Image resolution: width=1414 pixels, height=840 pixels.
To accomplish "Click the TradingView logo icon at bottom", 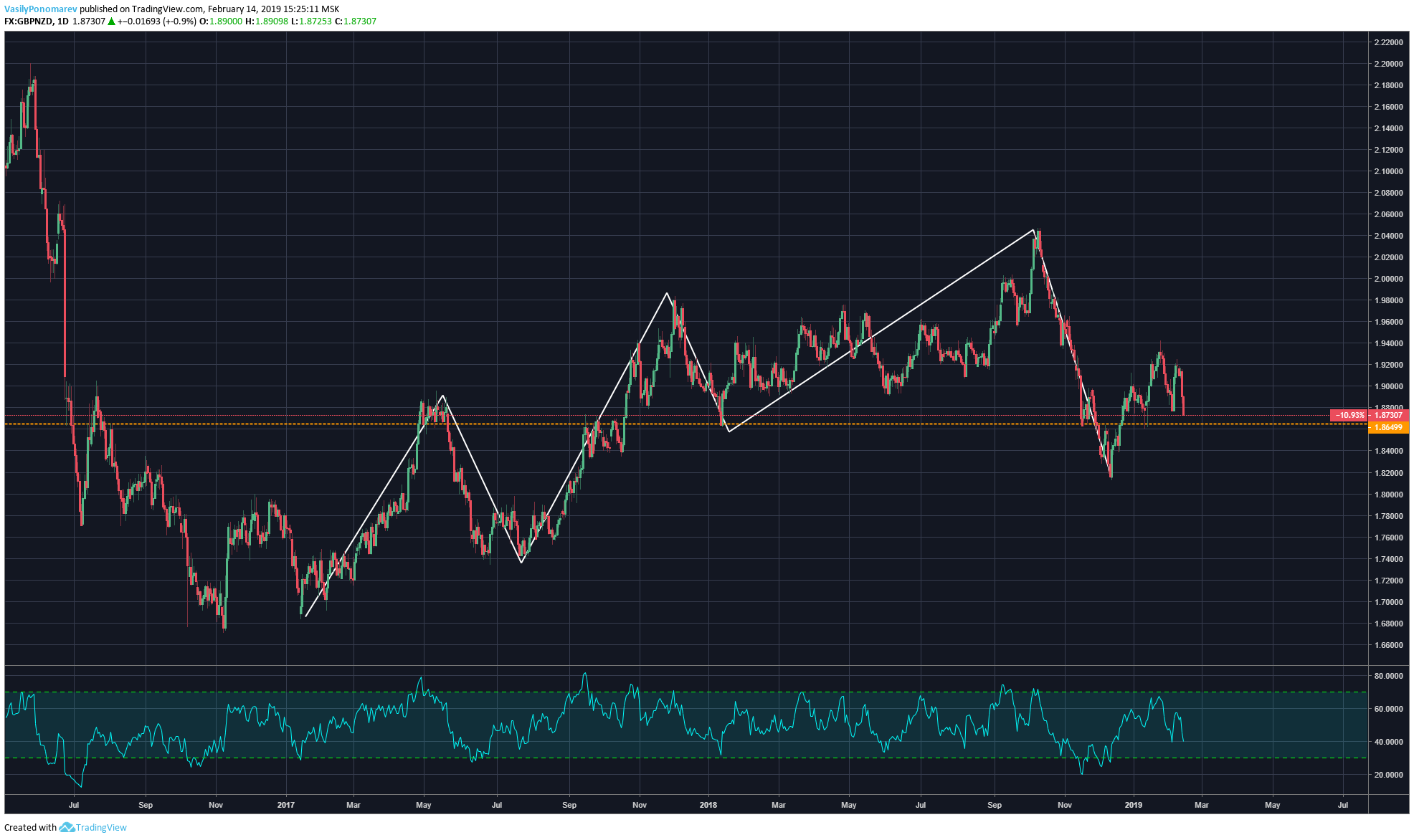I will pos(67,827).
